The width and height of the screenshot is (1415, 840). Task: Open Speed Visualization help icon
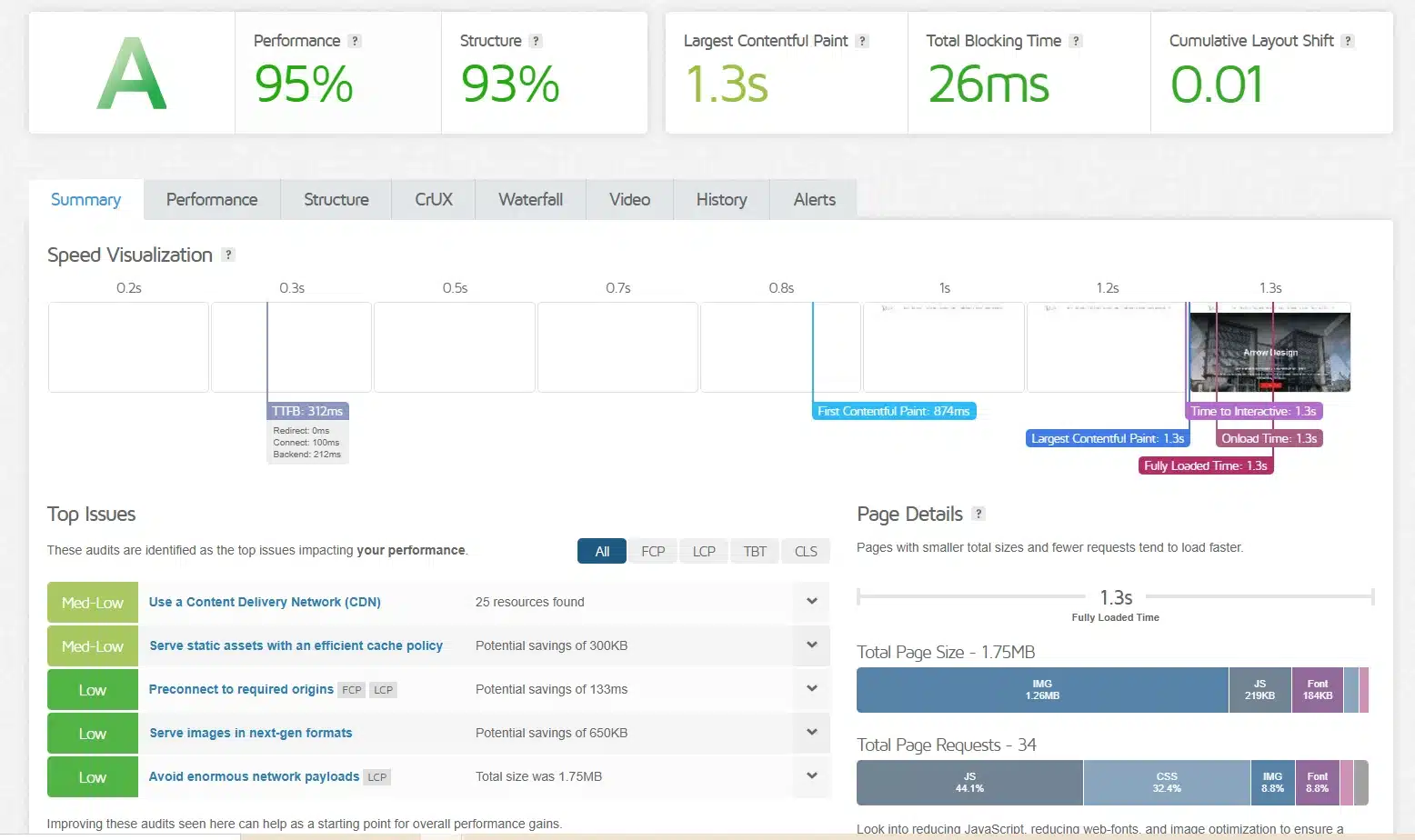(x=228, y=255)
